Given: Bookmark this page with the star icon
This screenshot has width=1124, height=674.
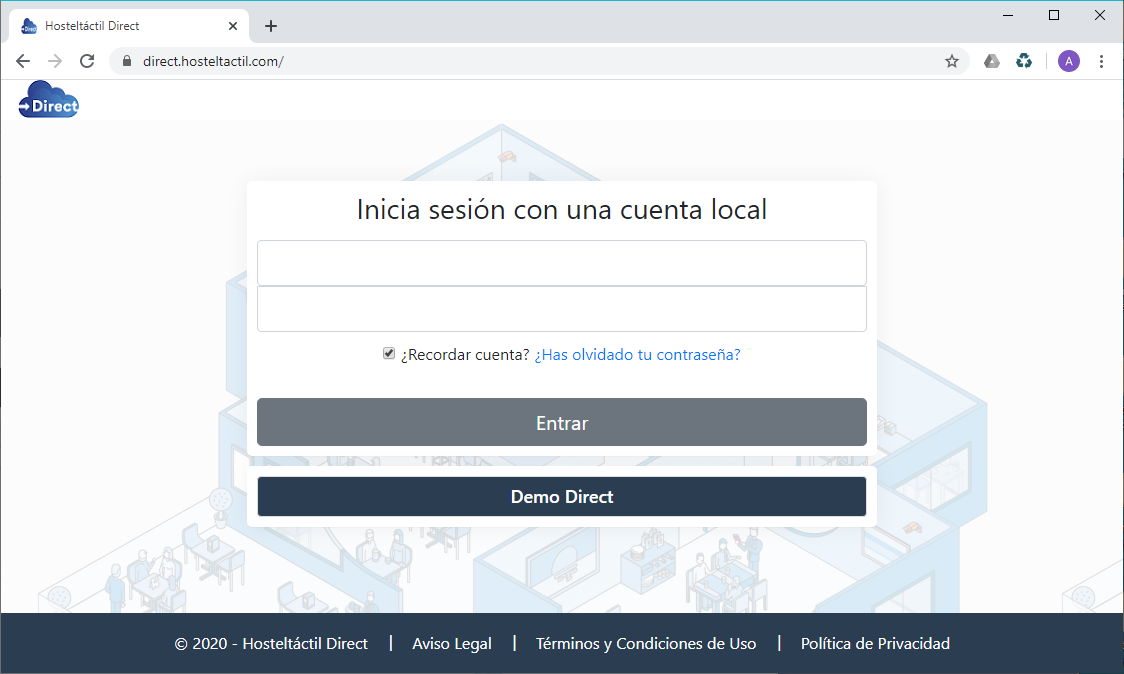Looking at the screenshot, I should click(x=952, y=61).
